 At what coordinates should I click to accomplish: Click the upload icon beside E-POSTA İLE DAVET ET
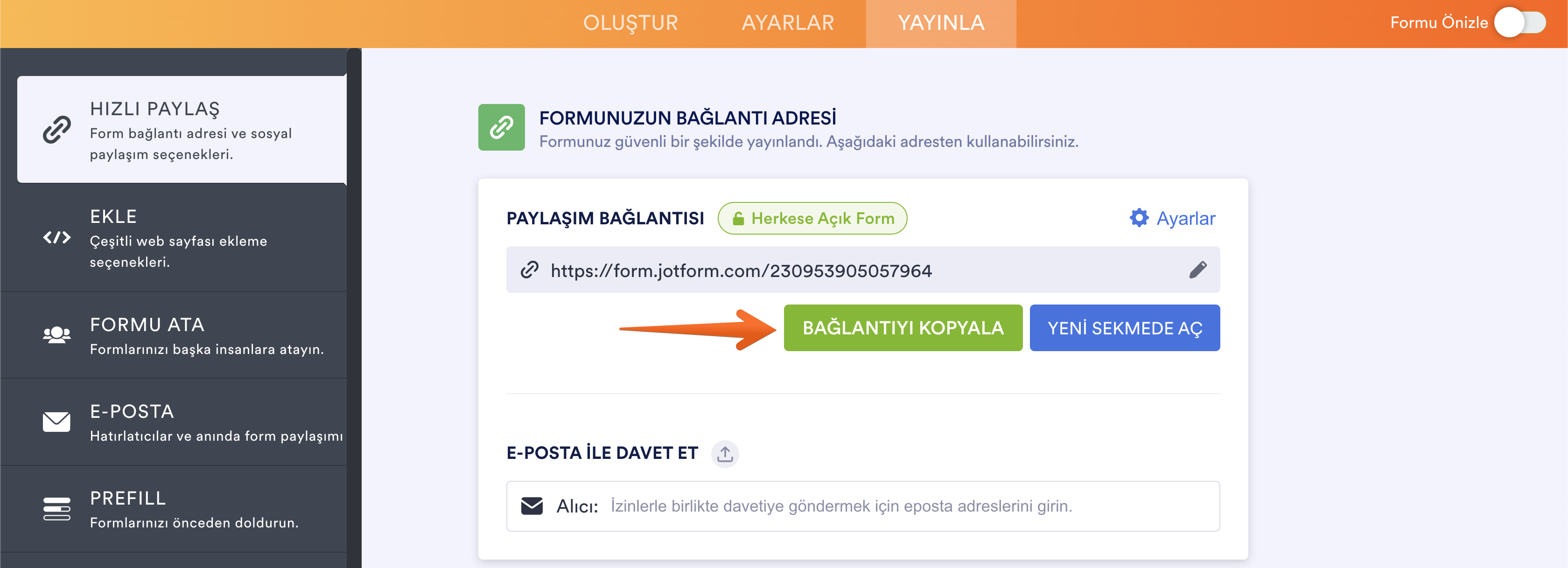point(724,454)
